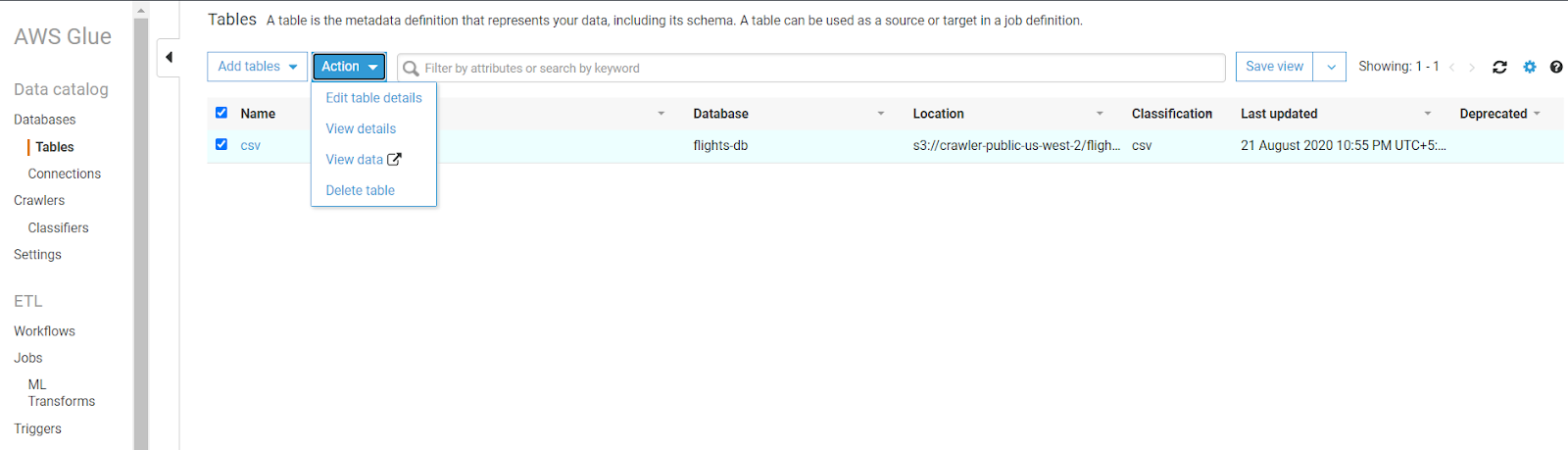Uncheck the csv table row checkbox
Image resolution: width=1568 pixels, height=450 pixels.
pyautogui.click(x=221, y=144)
